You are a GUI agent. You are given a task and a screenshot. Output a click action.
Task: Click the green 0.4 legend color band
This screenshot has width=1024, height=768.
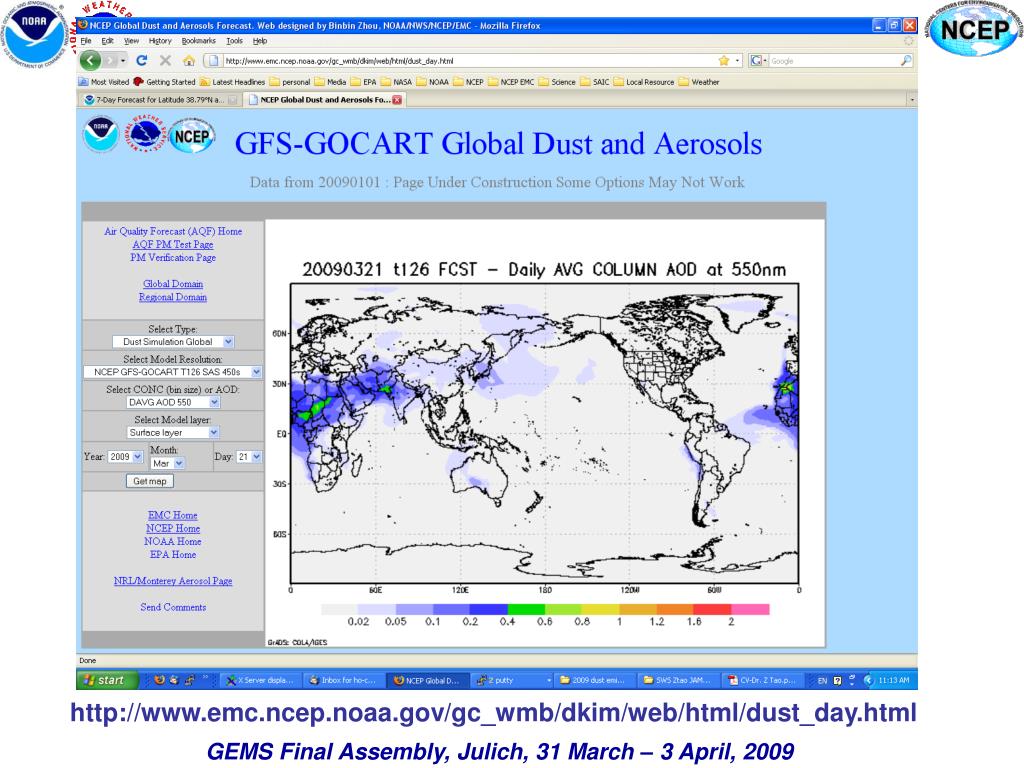coord(526,609)
